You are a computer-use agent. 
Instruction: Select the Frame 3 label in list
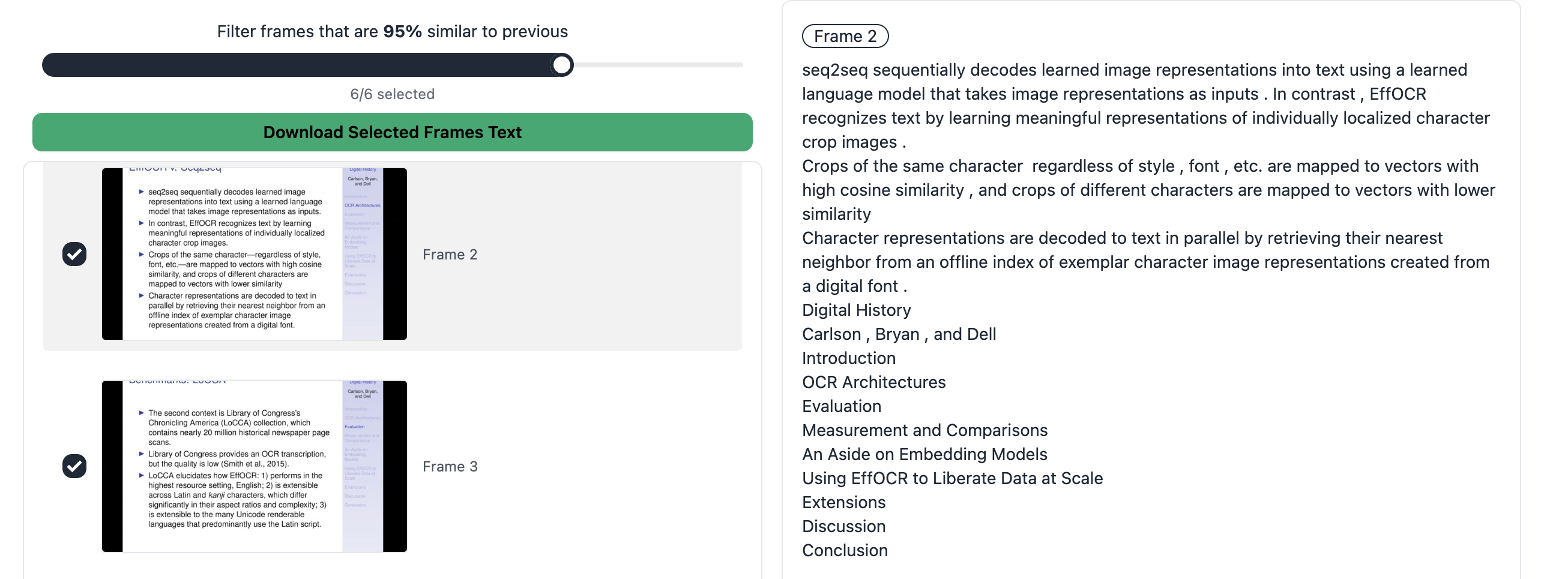coord(450,466)
